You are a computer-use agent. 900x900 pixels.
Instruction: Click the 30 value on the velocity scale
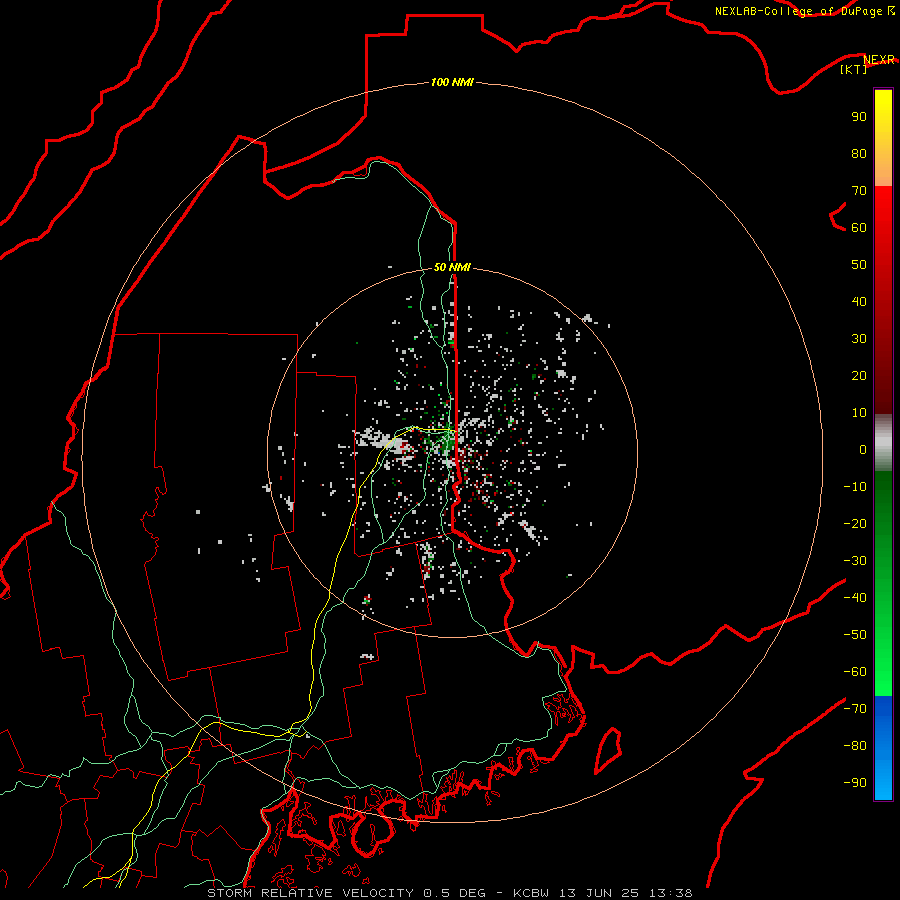(x=859, y=339)
